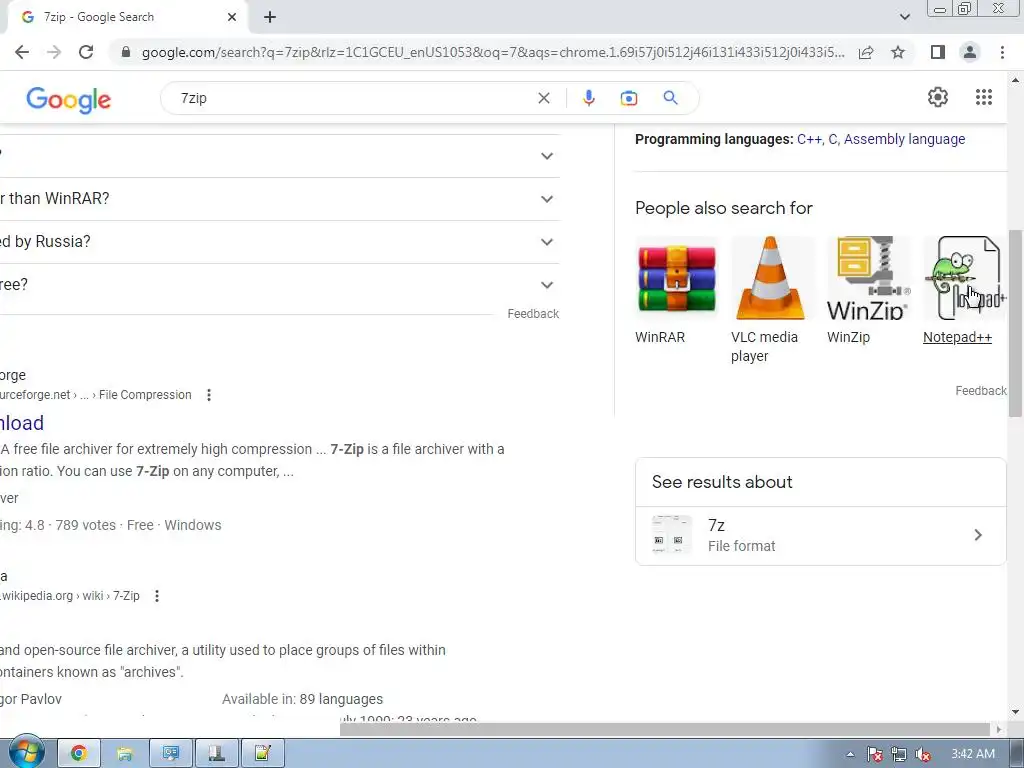This screenshot has width=1024, height=768.
Task: Select the WinRAR thumbnail
Action: (677, 278)
